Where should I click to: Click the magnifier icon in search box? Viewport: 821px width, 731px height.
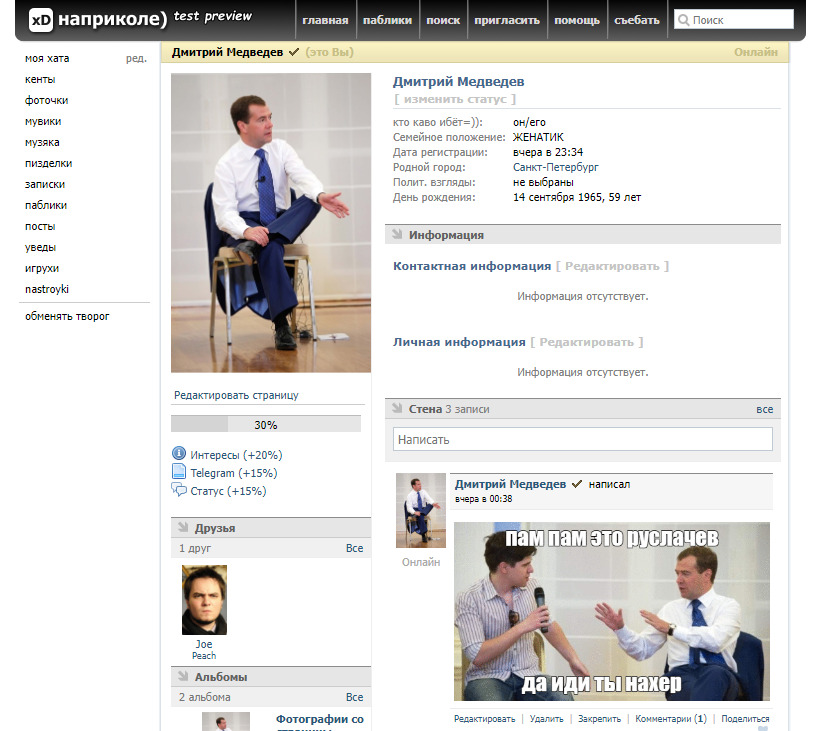point(683,20)
